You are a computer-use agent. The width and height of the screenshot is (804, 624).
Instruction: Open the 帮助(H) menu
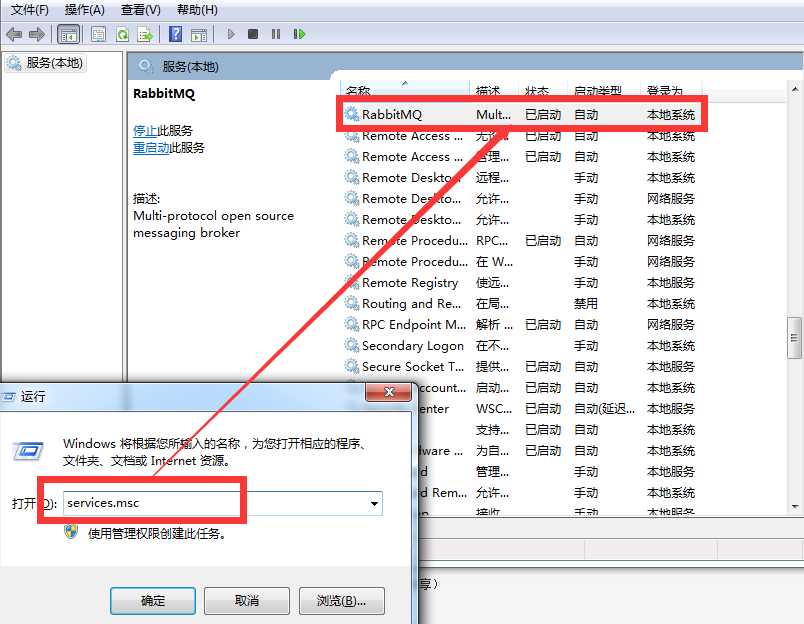197,10
